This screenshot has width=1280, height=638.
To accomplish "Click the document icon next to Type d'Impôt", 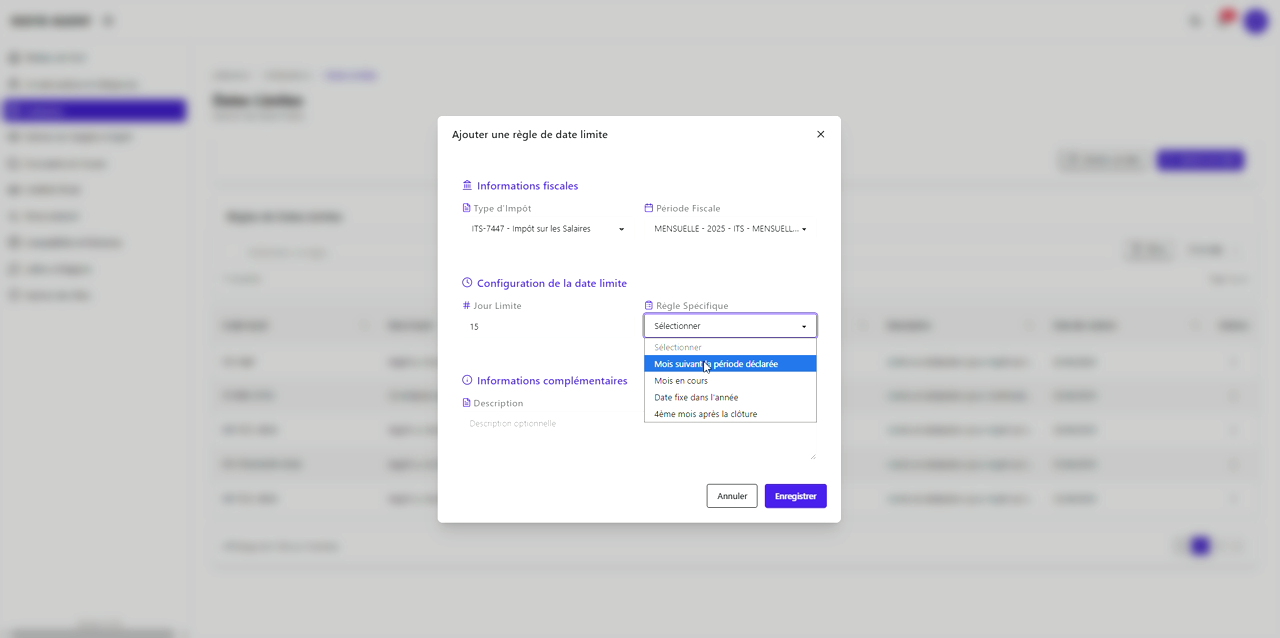I will click(466, 208).
